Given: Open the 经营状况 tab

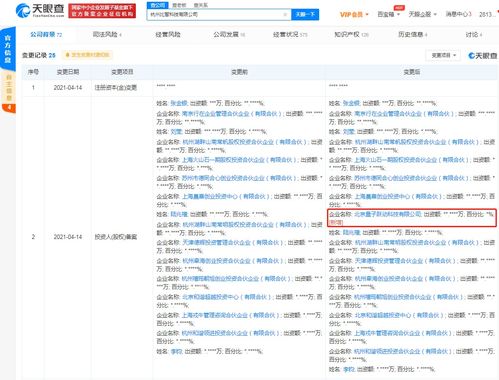Looking at the screenshot, I should click(x=290, y=34).
